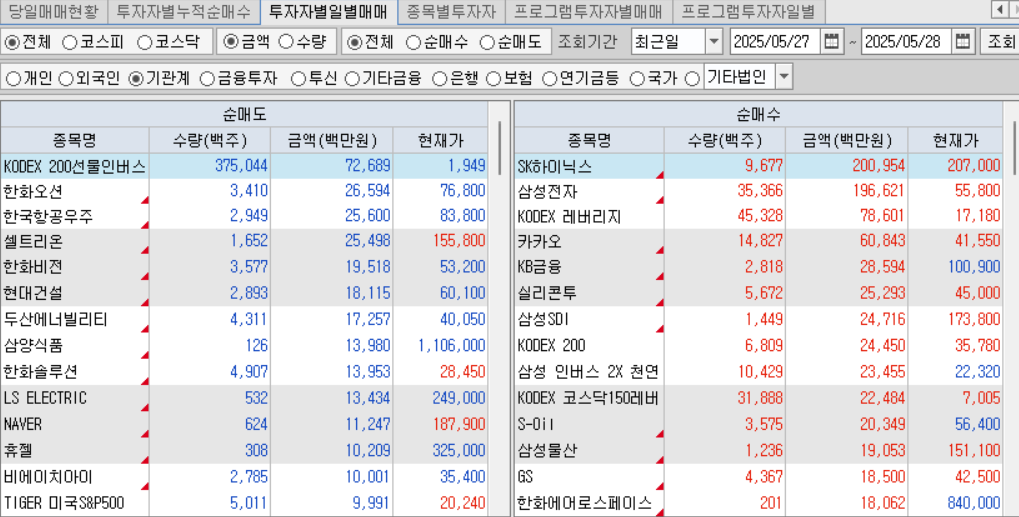Select 연기금등 investor radio button
The width and height of the screenshot is (1019, 517).
coord(550,79)
